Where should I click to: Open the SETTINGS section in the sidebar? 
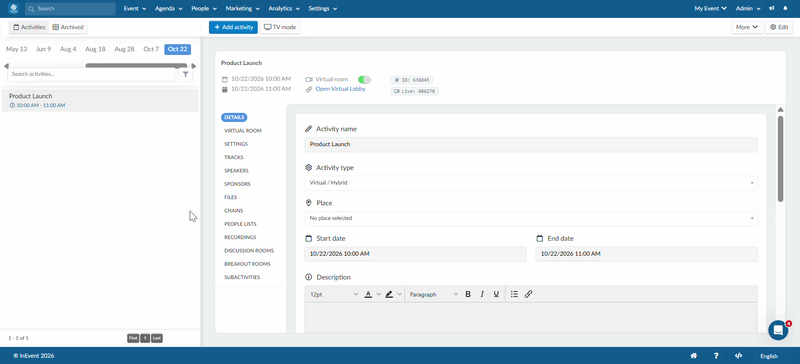click(x=236, y=144)
